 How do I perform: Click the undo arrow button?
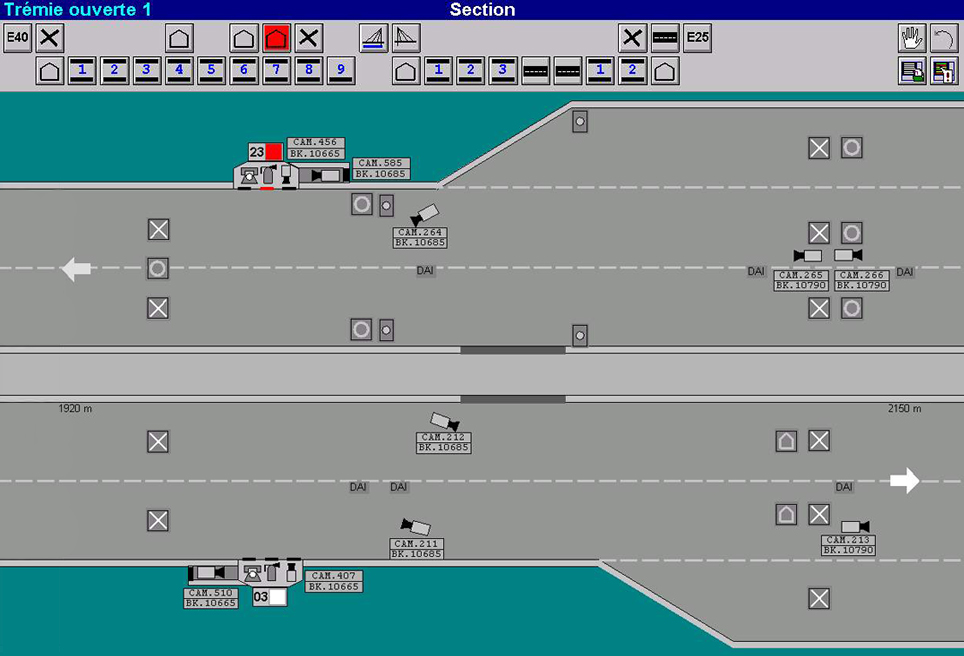(943, 39)
